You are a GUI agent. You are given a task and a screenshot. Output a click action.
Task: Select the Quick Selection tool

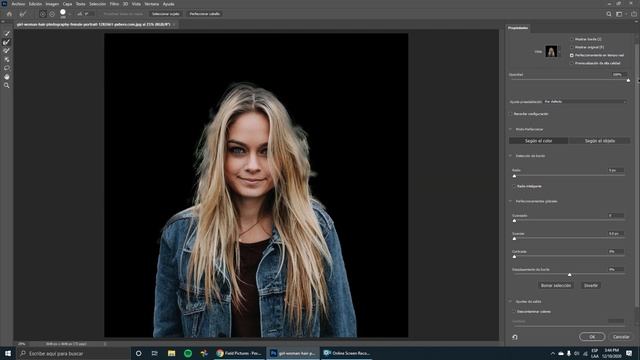[x=7, y=33]
